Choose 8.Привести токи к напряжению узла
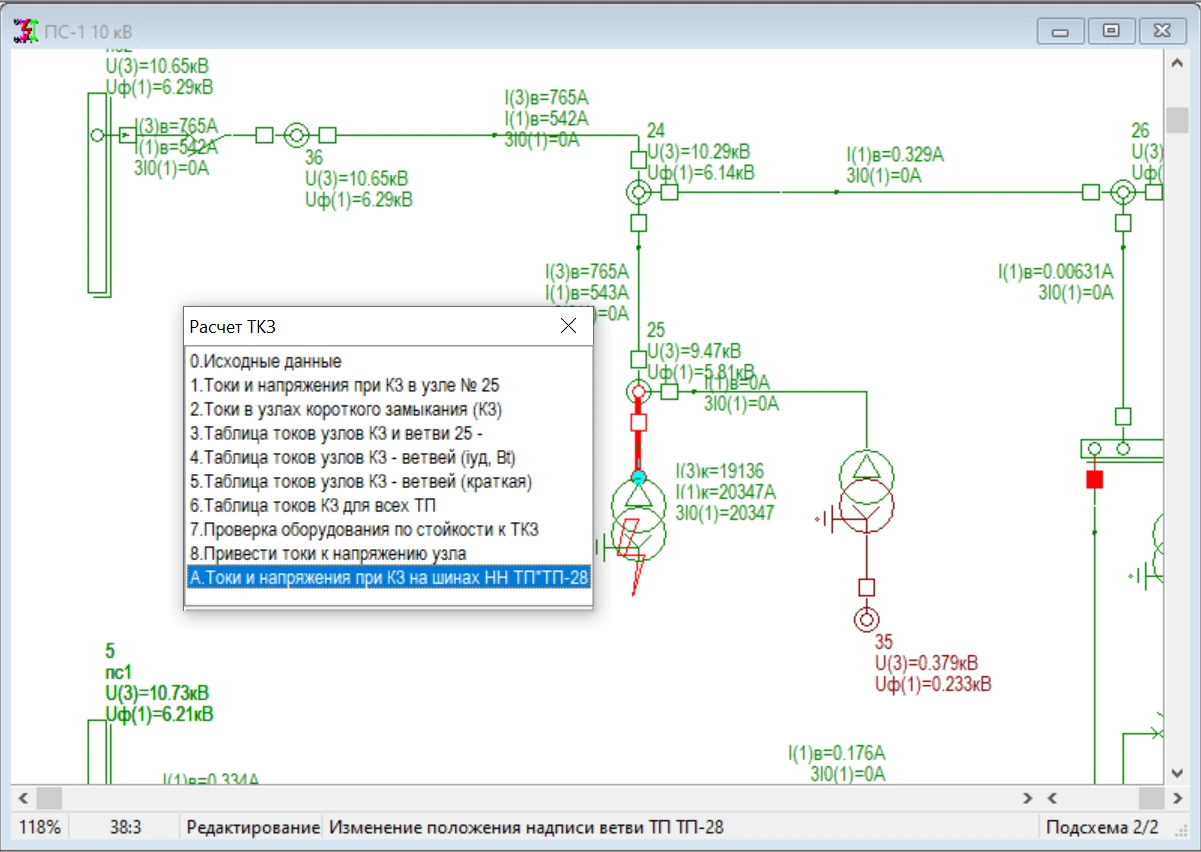The image size is (1201, 852). pyautogui.click(x=328, y=553)
